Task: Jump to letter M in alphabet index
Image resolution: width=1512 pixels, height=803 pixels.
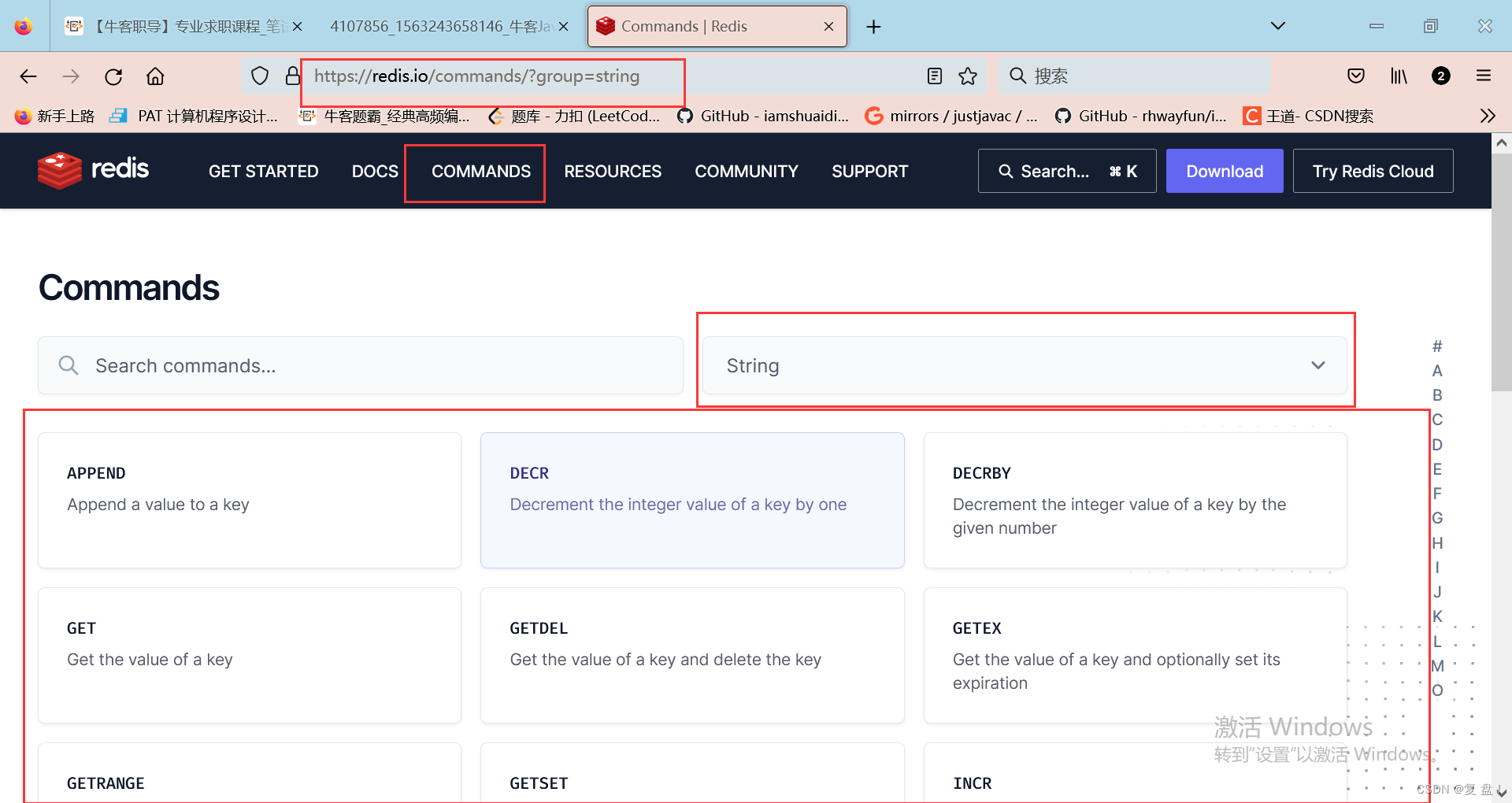Action: [1437, 666]
